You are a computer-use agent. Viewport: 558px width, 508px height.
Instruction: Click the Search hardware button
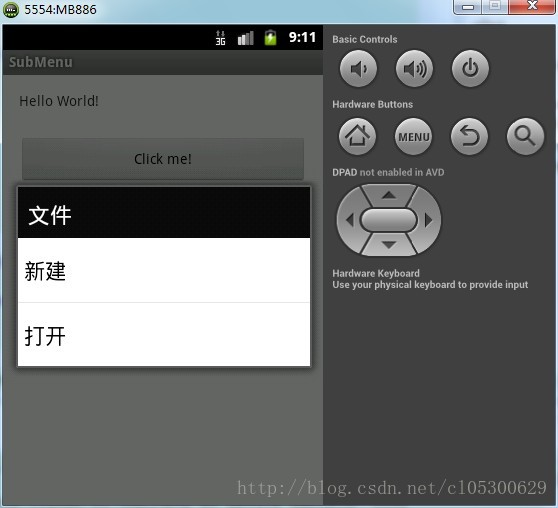[x=525, y=136]
